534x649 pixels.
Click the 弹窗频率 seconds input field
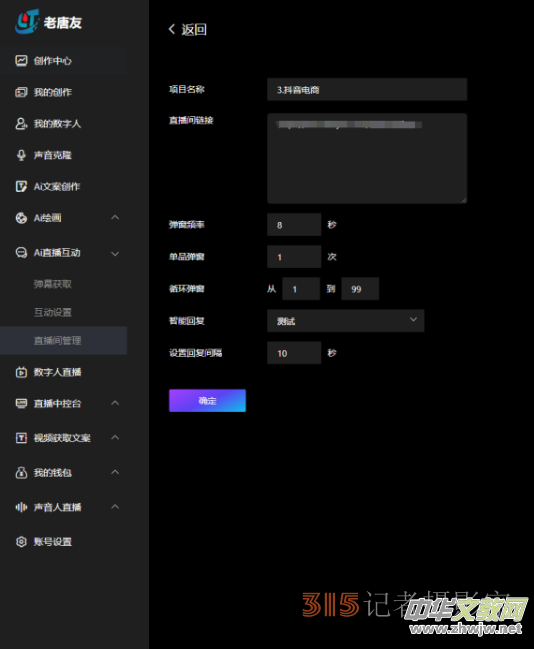coord(294,225)
